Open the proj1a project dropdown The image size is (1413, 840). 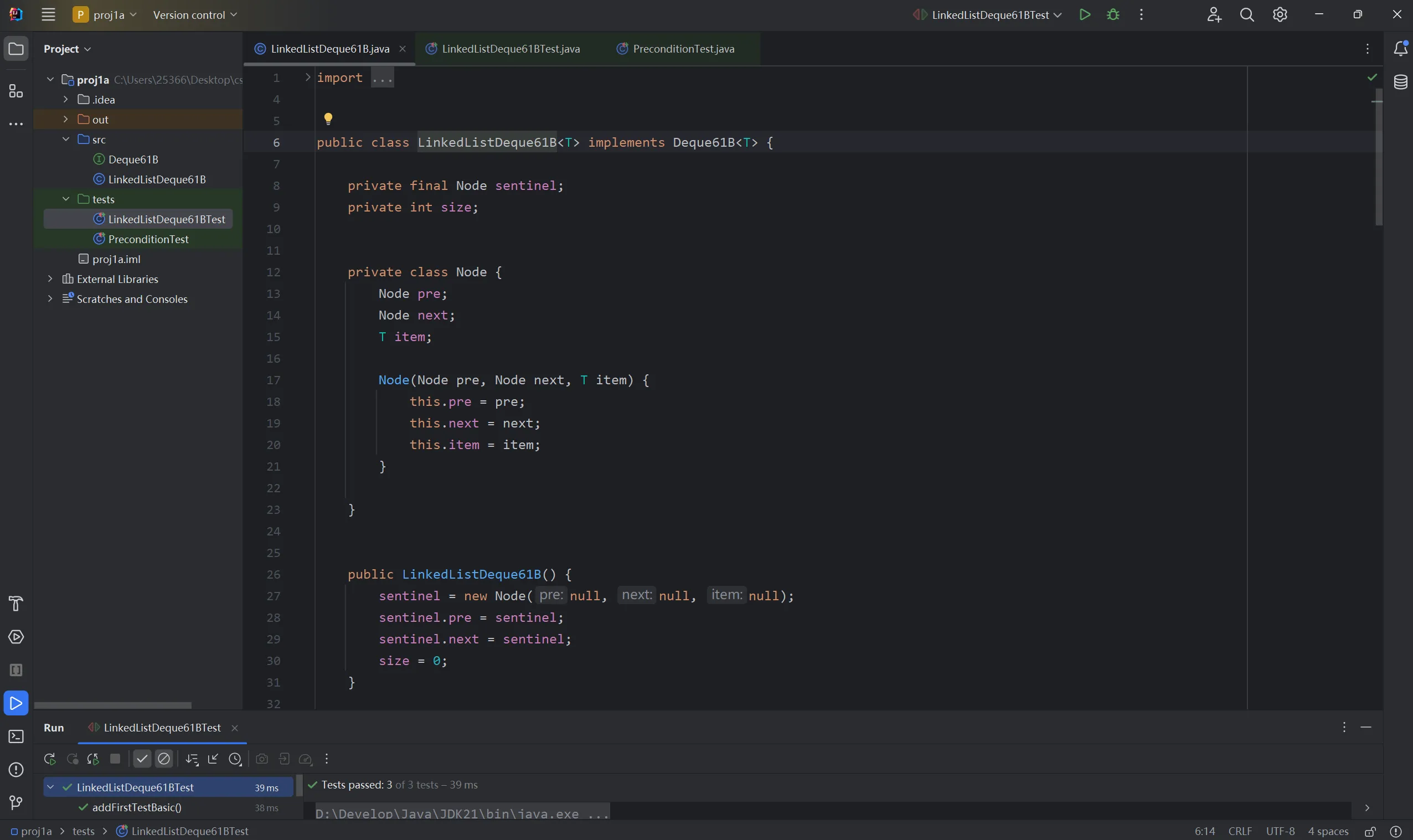pos(105,15)
